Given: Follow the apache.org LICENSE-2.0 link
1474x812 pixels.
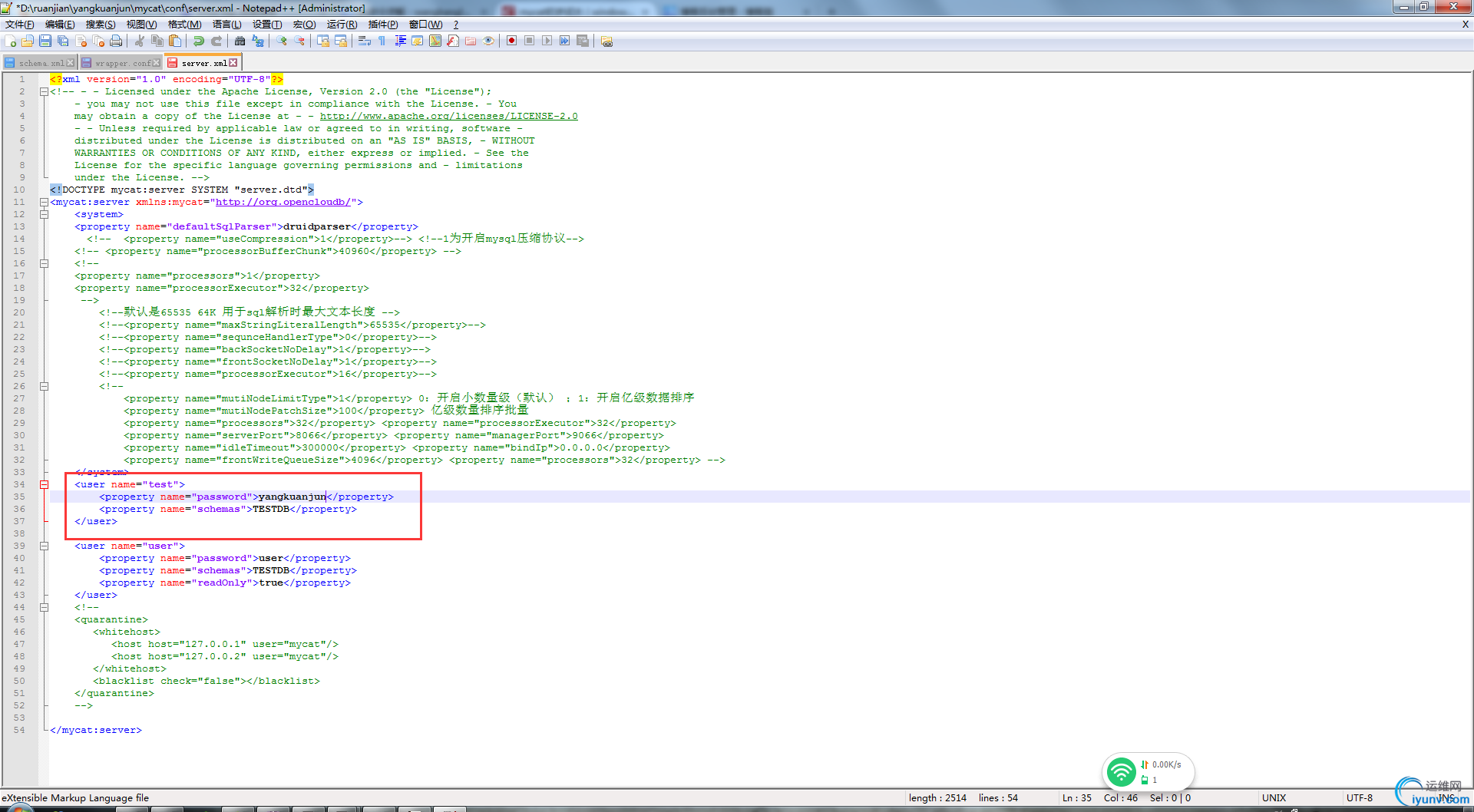Looking at the screenshot, I should click(x=449, y=116).
